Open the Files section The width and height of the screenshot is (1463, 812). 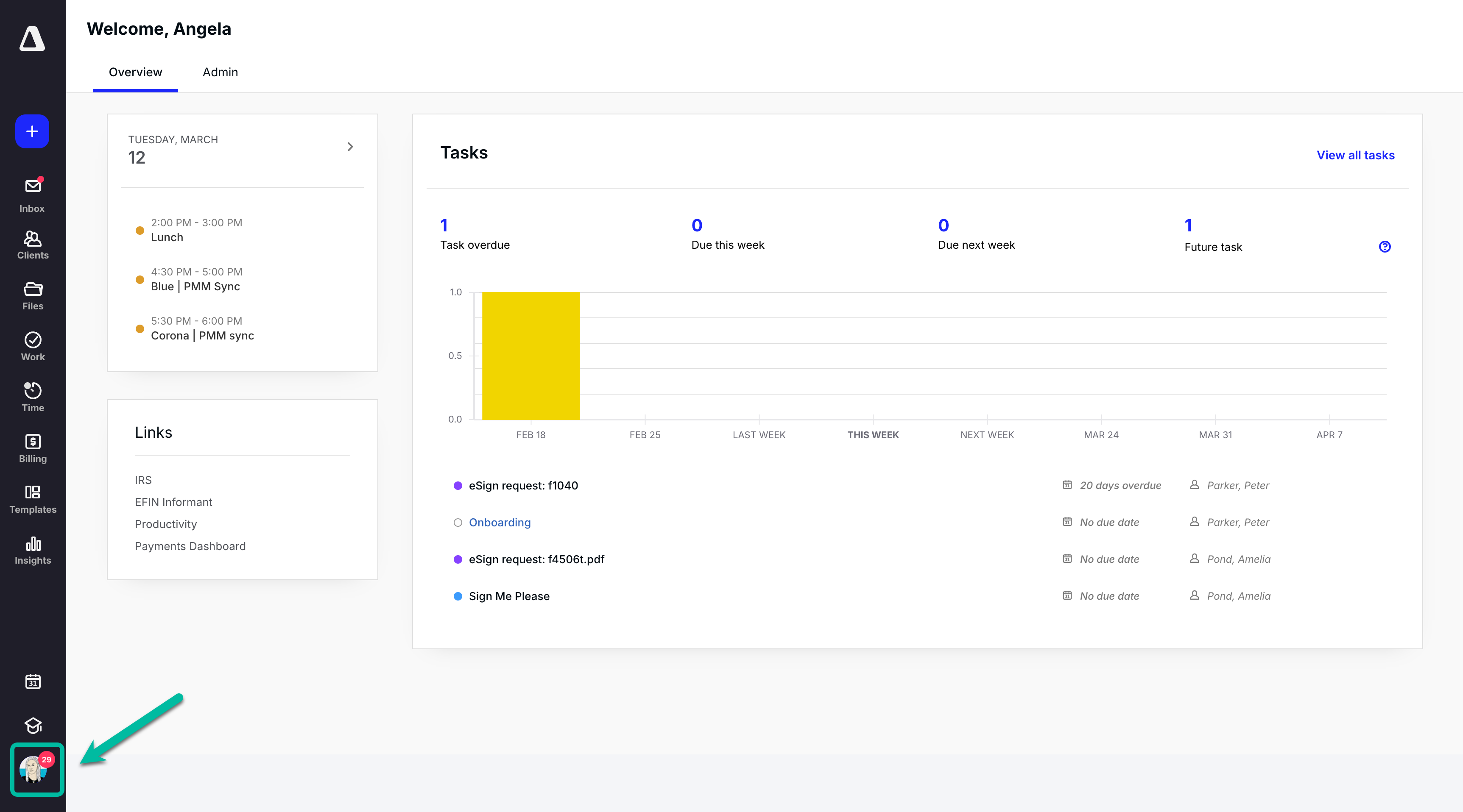click(x=32, y=296)
